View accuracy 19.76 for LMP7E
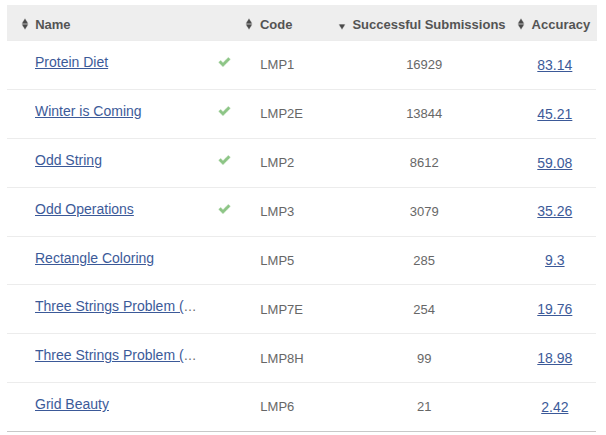Viewport: 606px width, 435px height. point(555,309)
